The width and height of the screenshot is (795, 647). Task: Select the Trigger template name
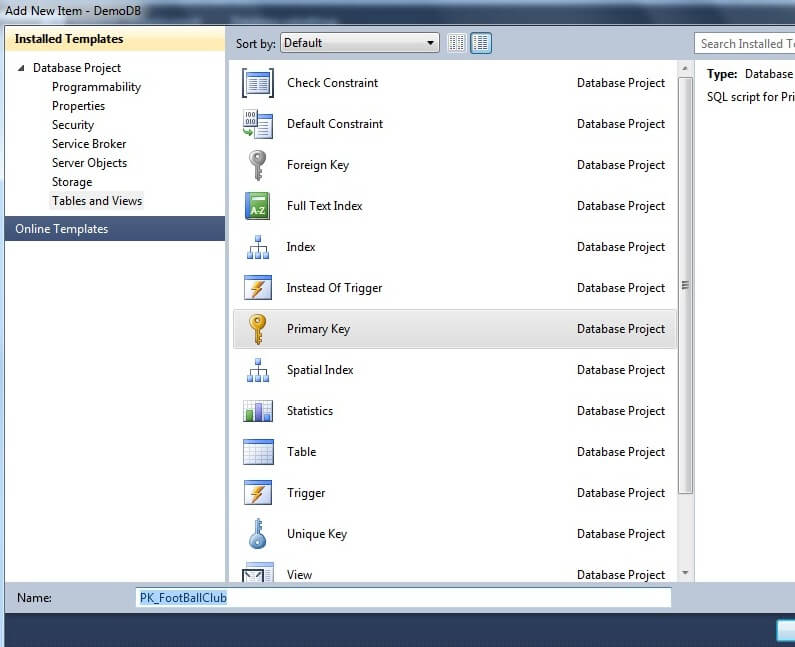point(306,493)
